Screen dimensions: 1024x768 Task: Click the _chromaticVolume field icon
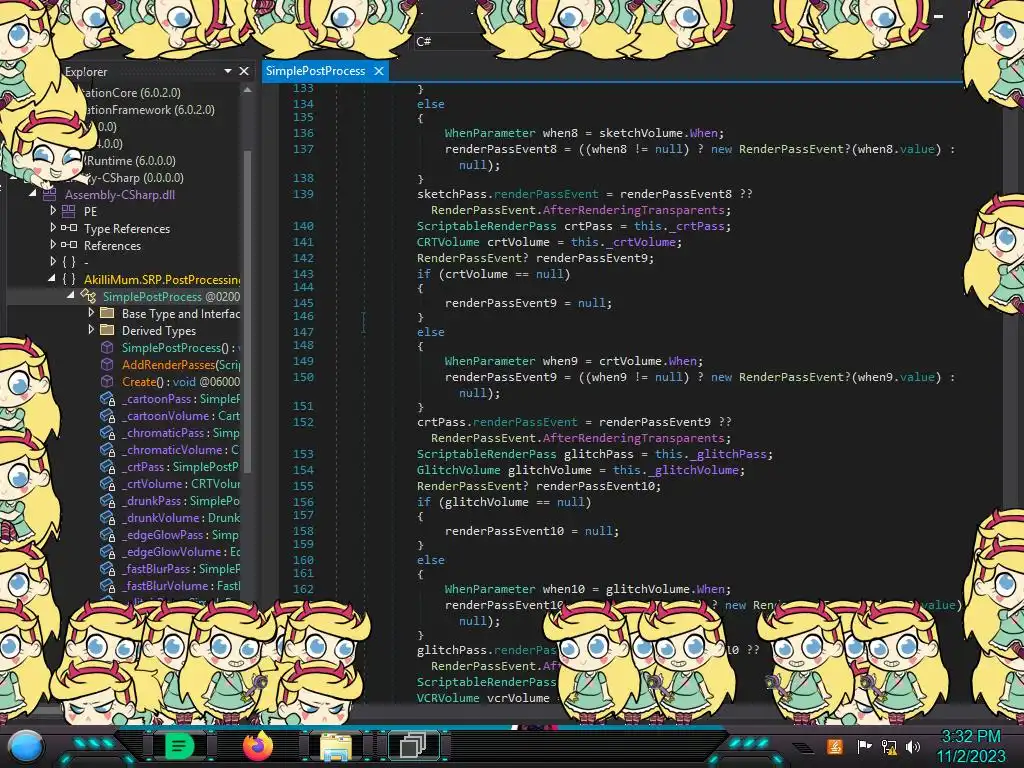click(x=108, y=449)
